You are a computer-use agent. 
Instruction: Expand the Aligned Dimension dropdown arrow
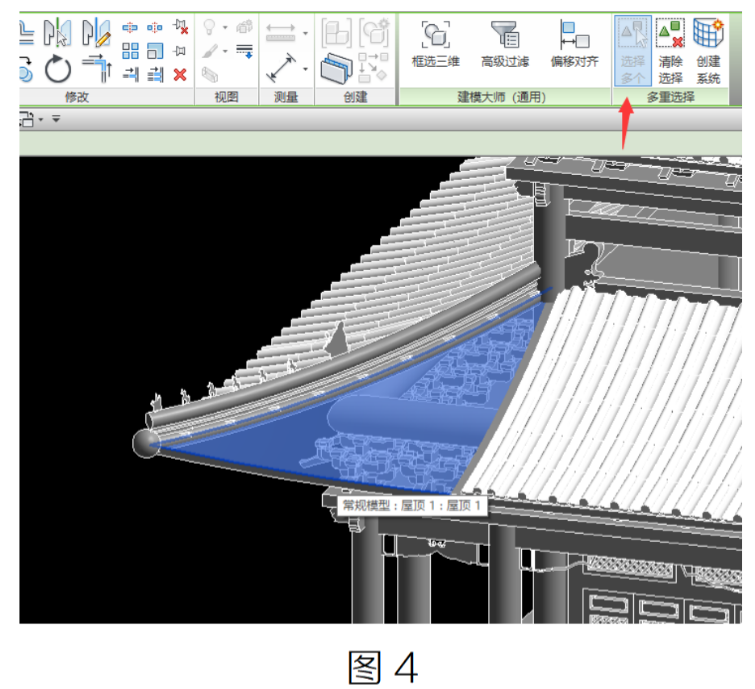[305, 69]
